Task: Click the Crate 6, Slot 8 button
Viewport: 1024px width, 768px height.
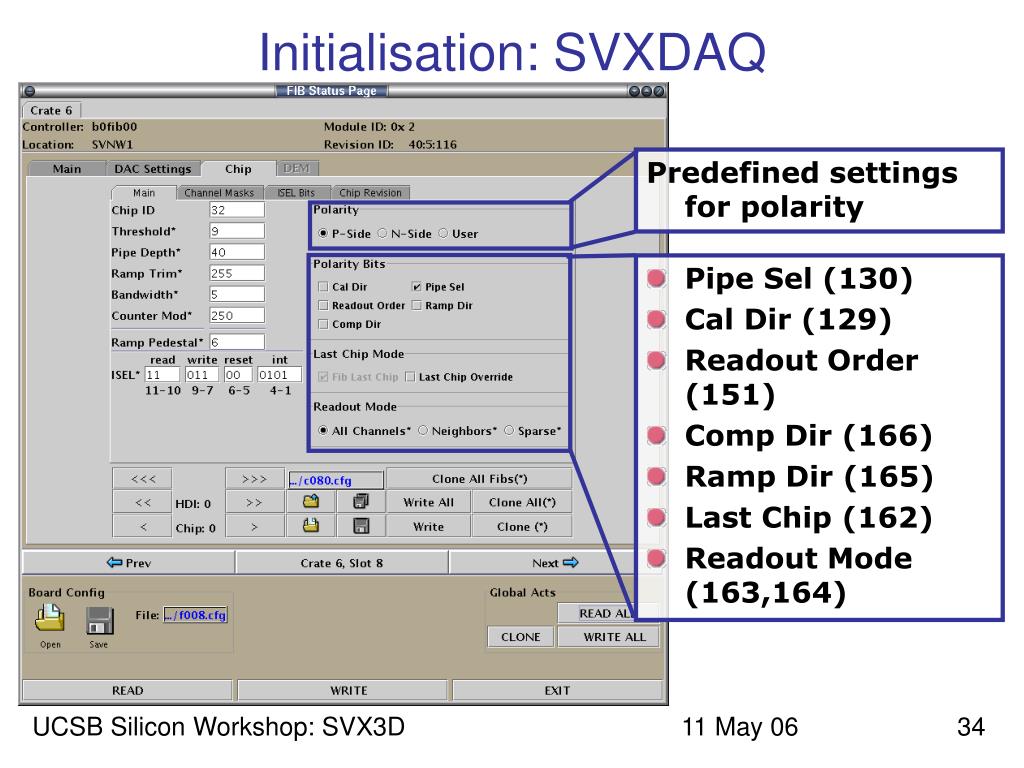Action: 342,562
